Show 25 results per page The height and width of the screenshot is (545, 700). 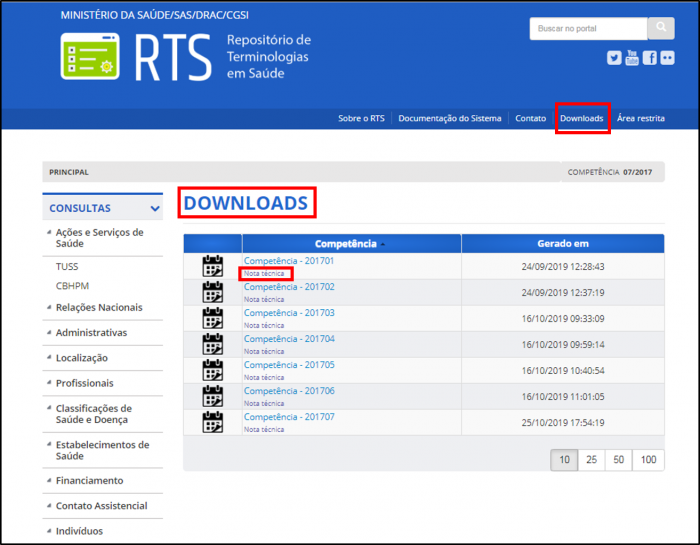click(592, 459)
